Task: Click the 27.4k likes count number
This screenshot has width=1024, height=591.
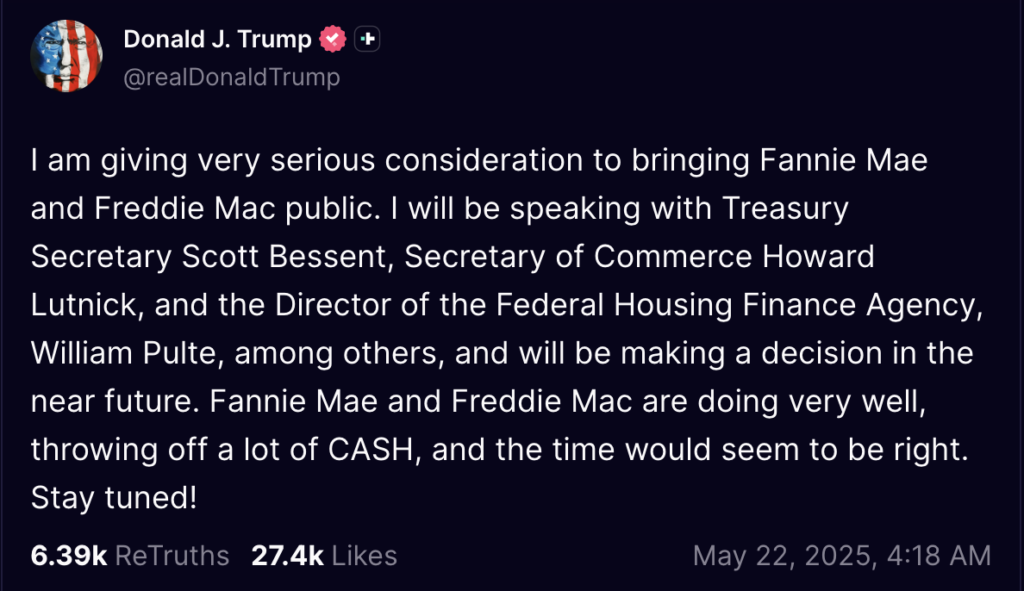Action: pos(287,556)
